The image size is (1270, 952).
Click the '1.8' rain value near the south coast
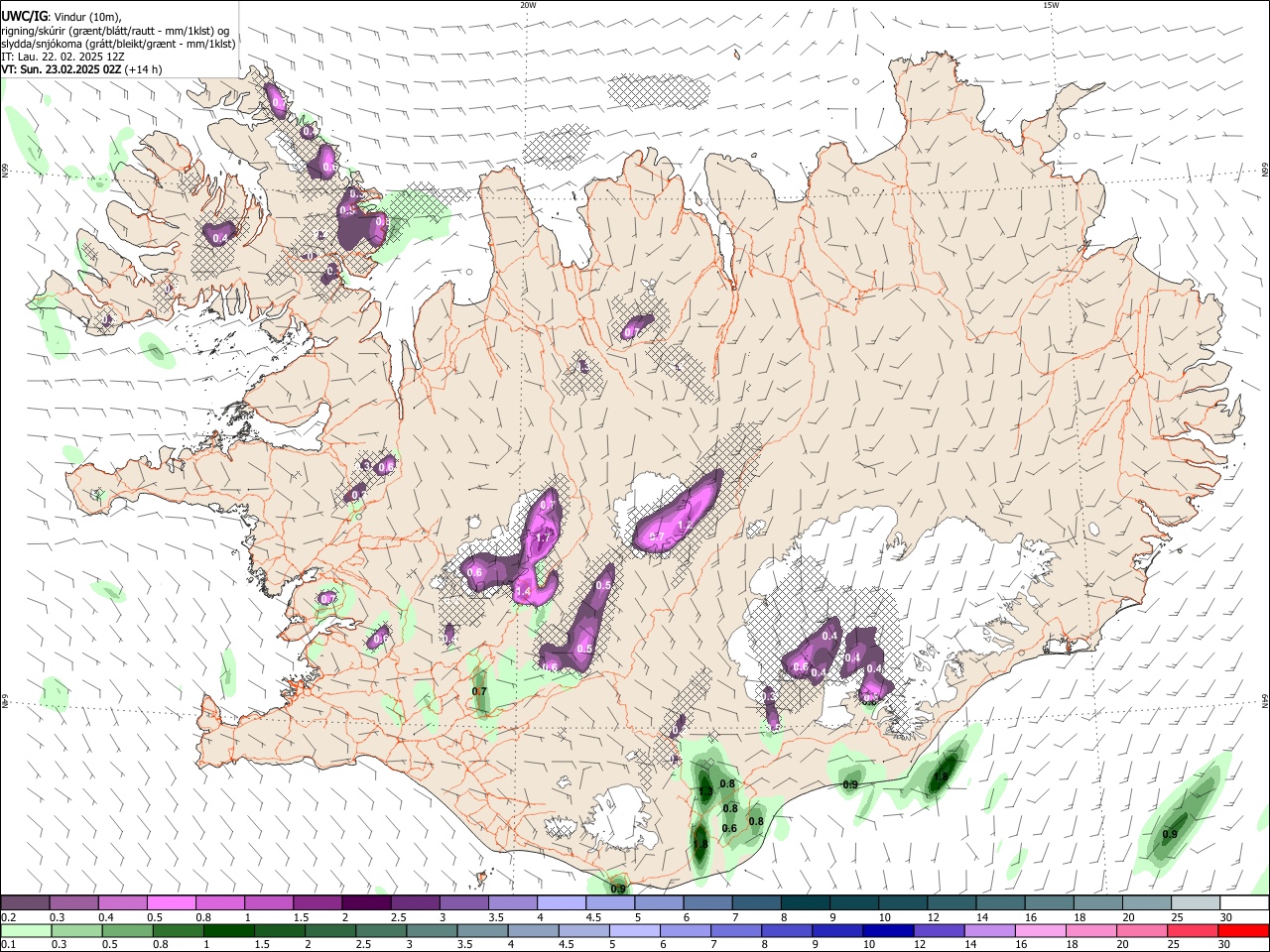tap(699, 844)
